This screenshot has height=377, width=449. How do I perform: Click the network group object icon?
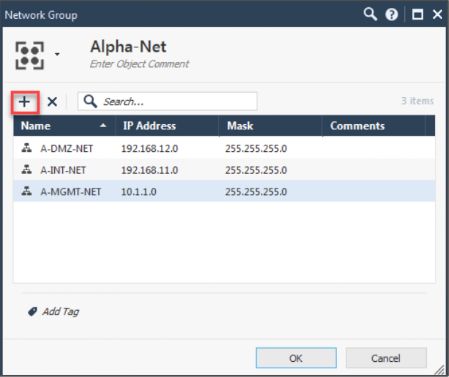coord(30,55)
